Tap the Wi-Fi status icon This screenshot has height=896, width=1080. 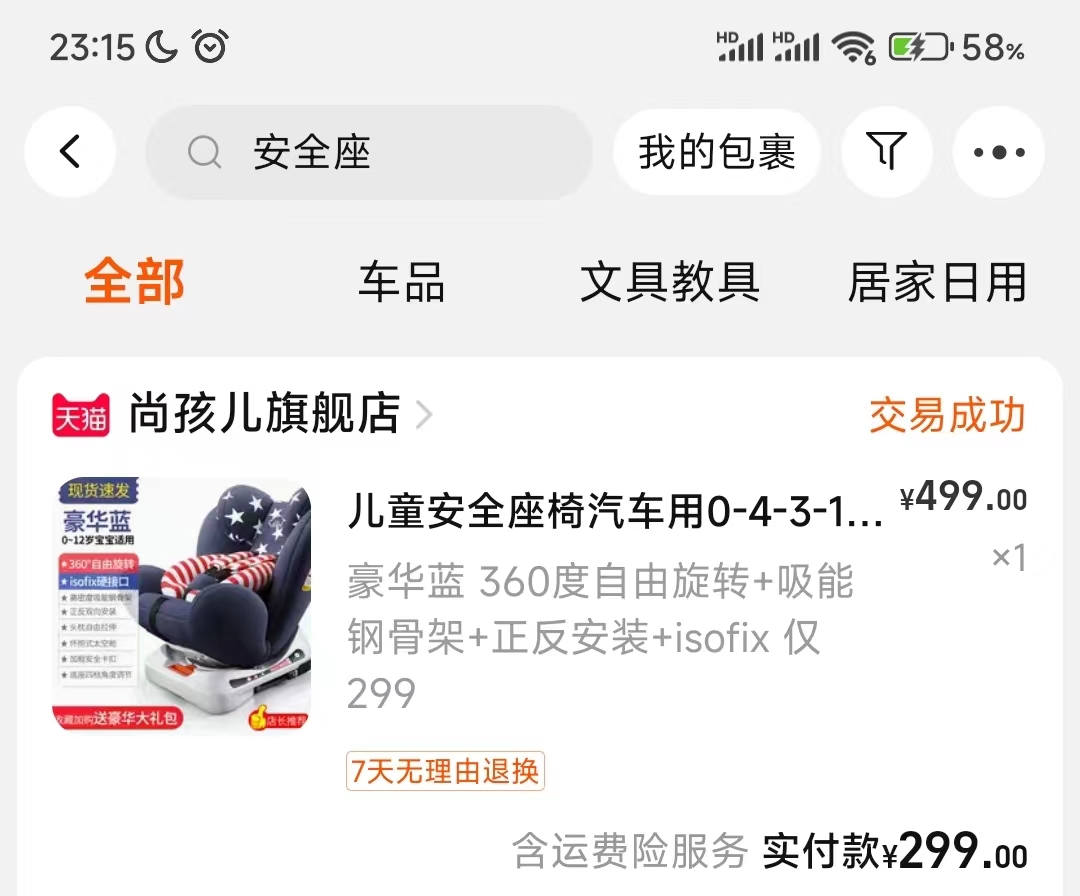click(x=853, y=48)
